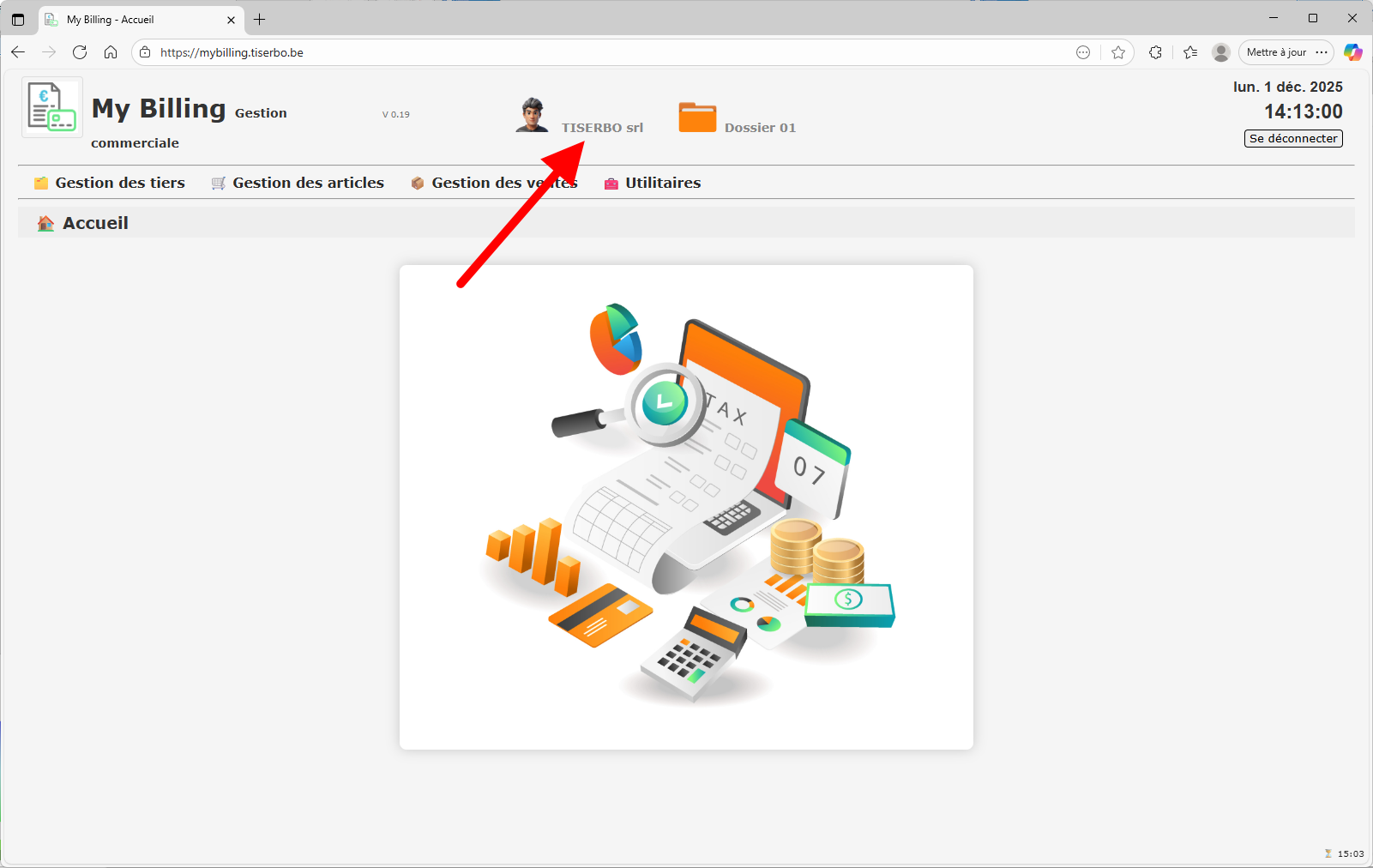Click the My Billing invoice logo icon
Screen dimensions: 1373x868
coord(51,107)
